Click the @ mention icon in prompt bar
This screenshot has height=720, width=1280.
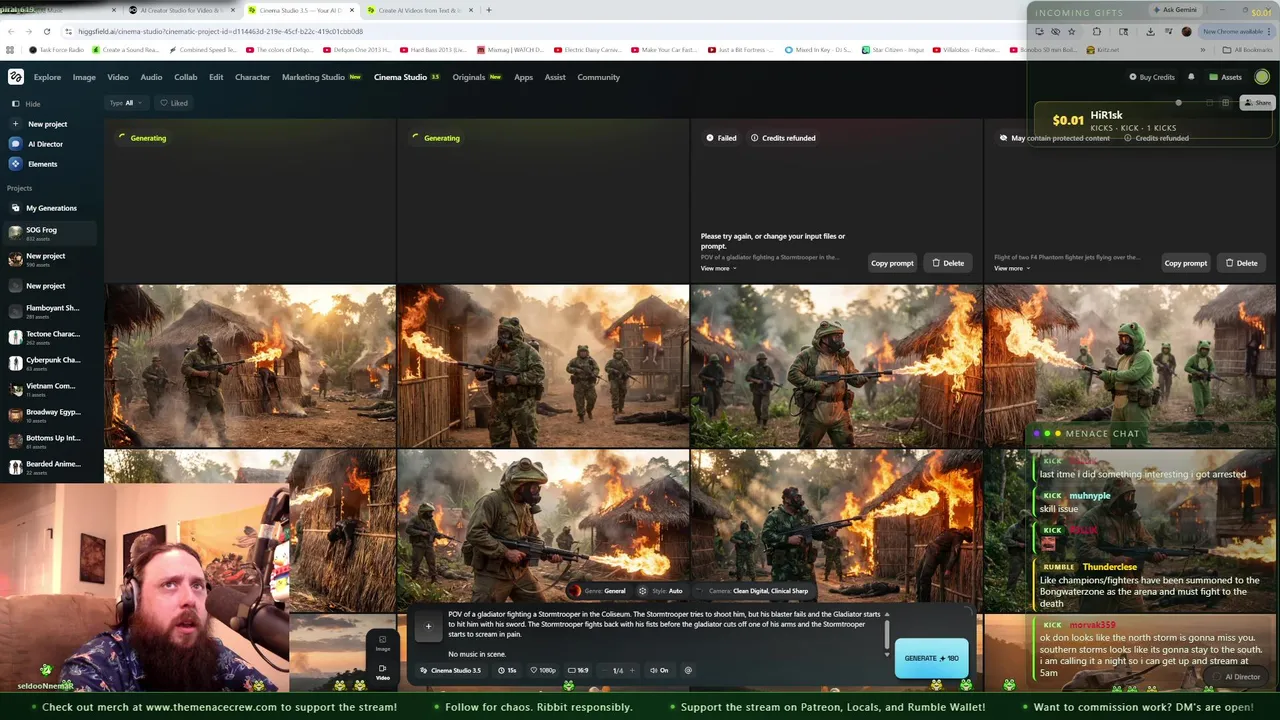tap(688, 670)
